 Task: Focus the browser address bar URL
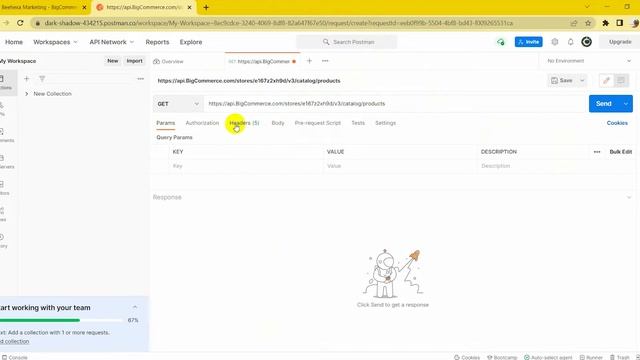tap(279, 23)
